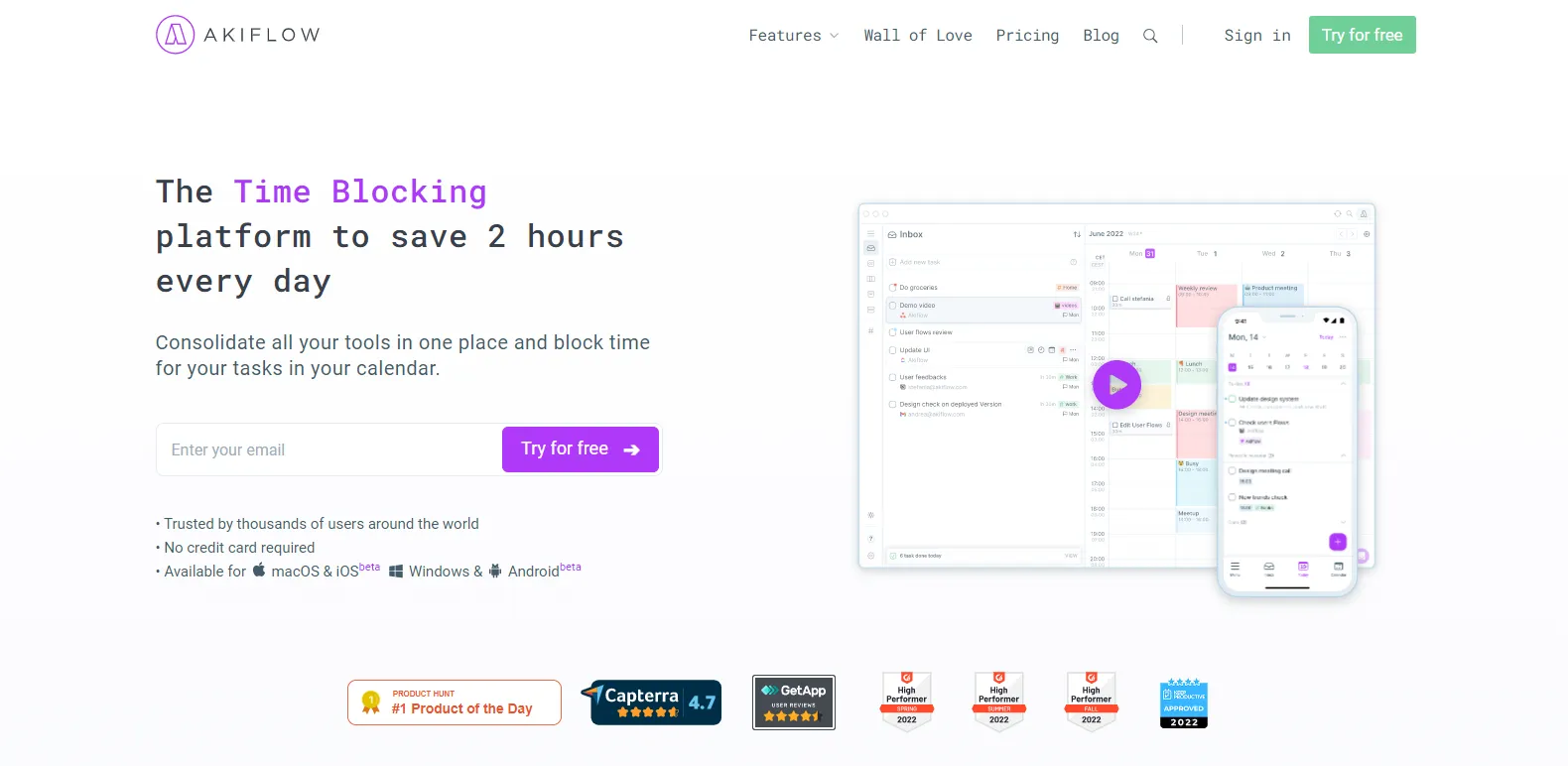Screen dimensions: 1568x766
Task: Open the GetApp user reviews badge
Action: click(794, 702)
